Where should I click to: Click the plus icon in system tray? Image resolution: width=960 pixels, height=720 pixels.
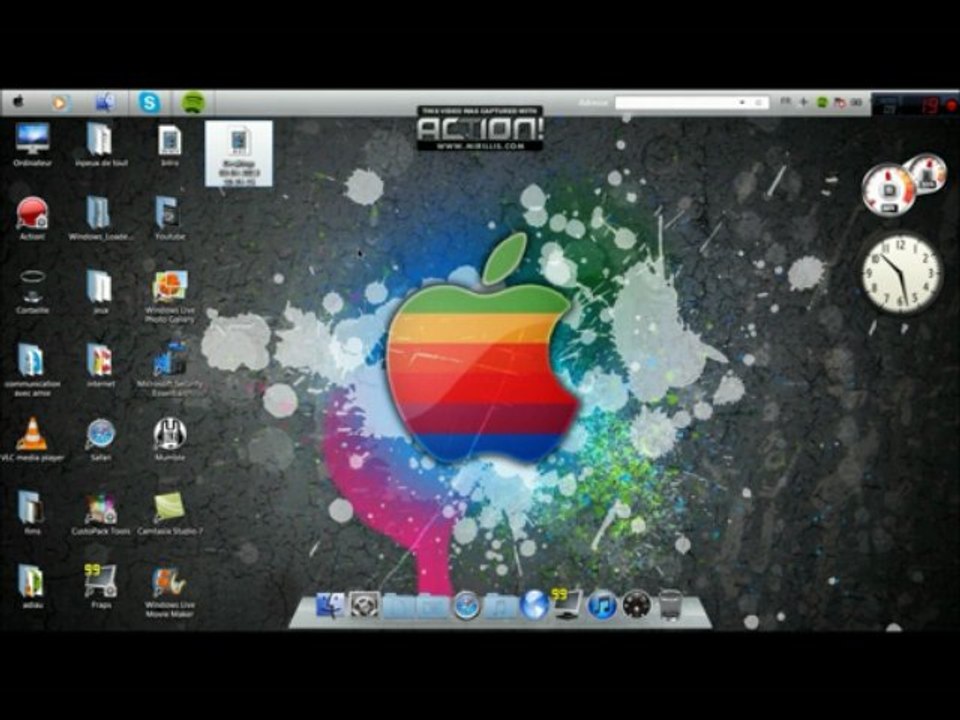[804, 102]
